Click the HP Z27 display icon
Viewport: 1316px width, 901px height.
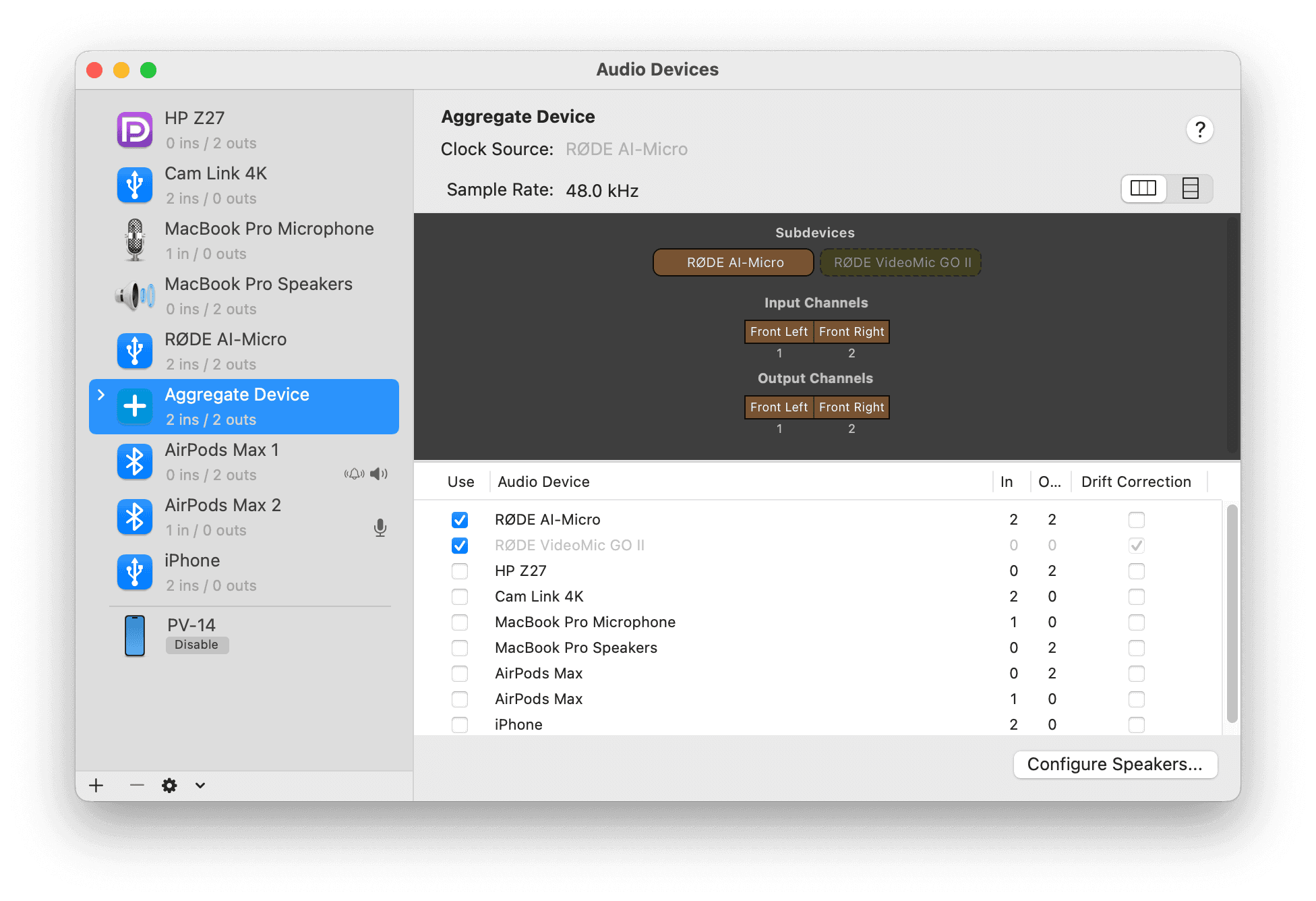[x=135, y=129]
